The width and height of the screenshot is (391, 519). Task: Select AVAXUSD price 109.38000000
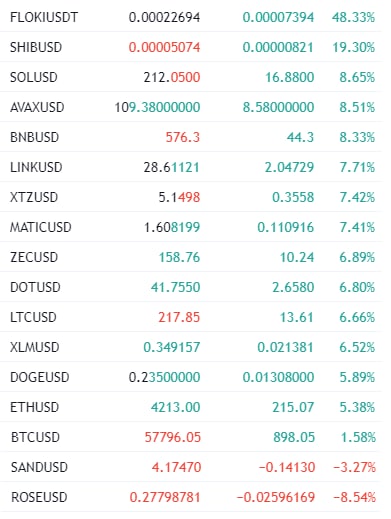tap(157, 107)
